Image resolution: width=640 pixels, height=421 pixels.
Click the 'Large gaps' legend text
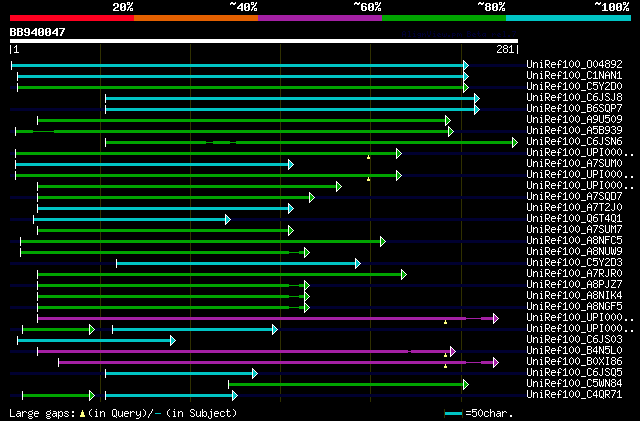point(42,413)
